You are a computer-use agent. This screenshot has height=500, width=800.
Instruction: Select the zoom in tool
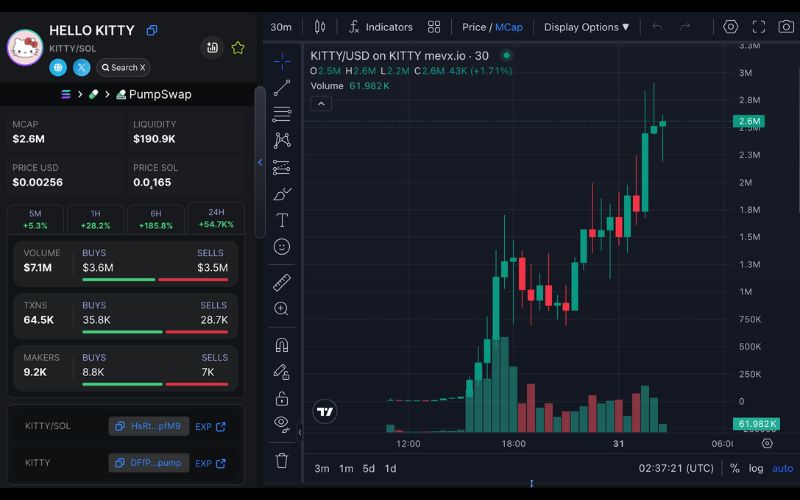(x=281, y=309)
